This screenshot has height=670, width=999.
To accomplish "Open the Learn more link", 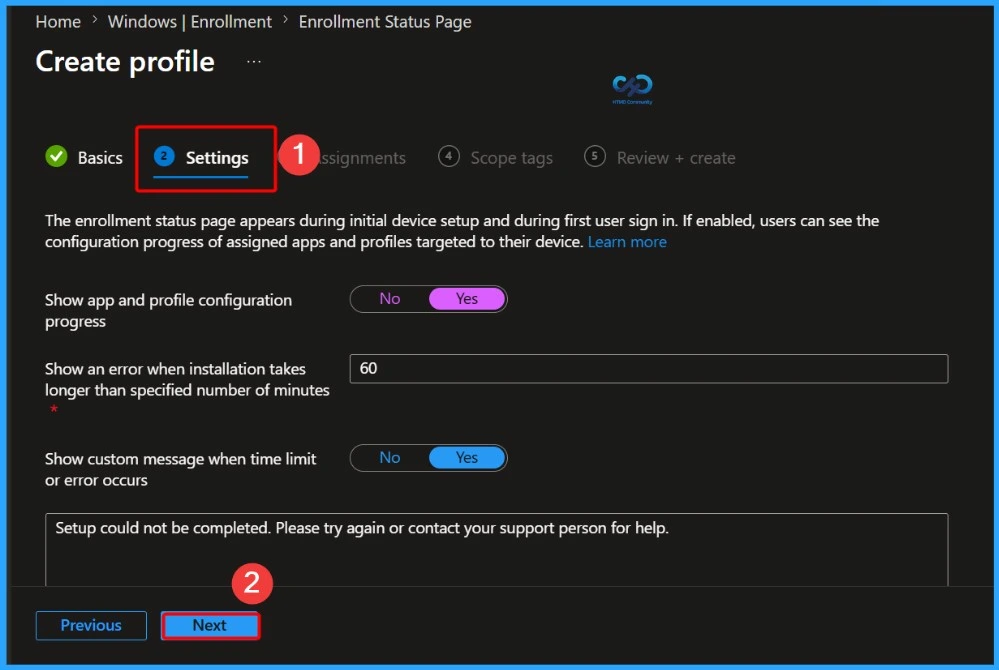I will click(627, 242).
